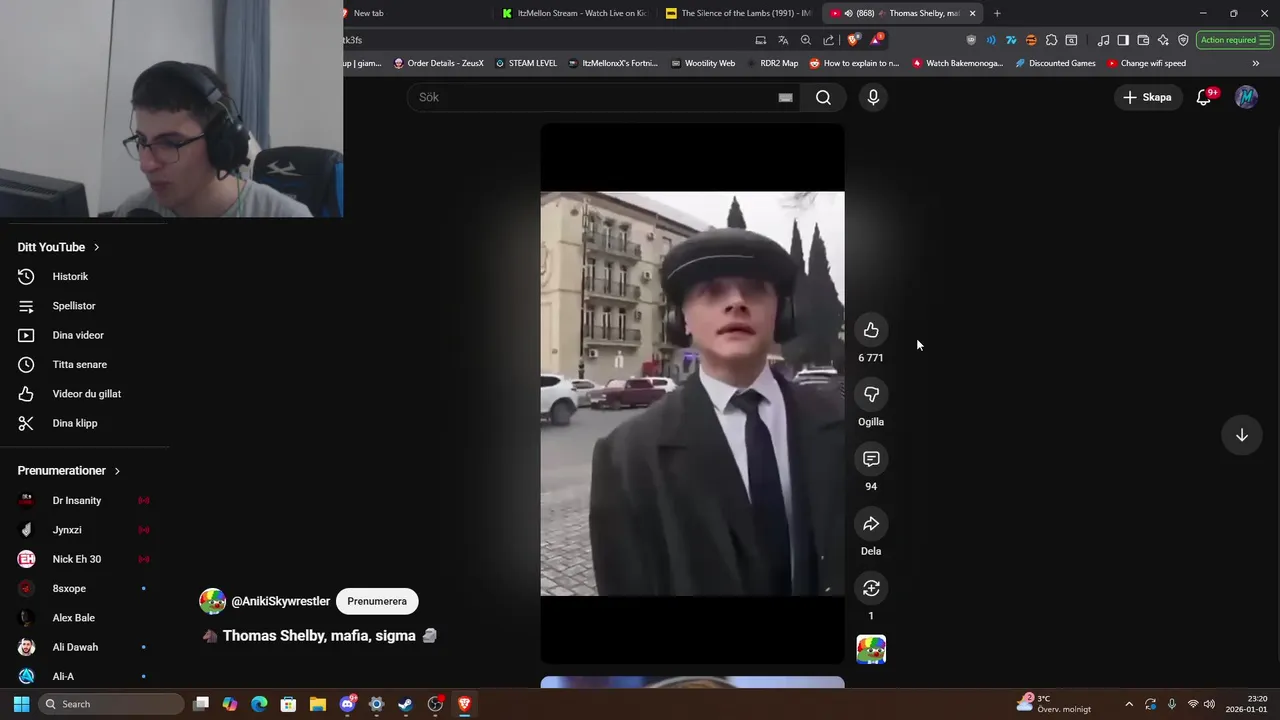Open Wootility Web bookmark
Image resolution: width=1280 pixels, height=720 pixels.
703,63
